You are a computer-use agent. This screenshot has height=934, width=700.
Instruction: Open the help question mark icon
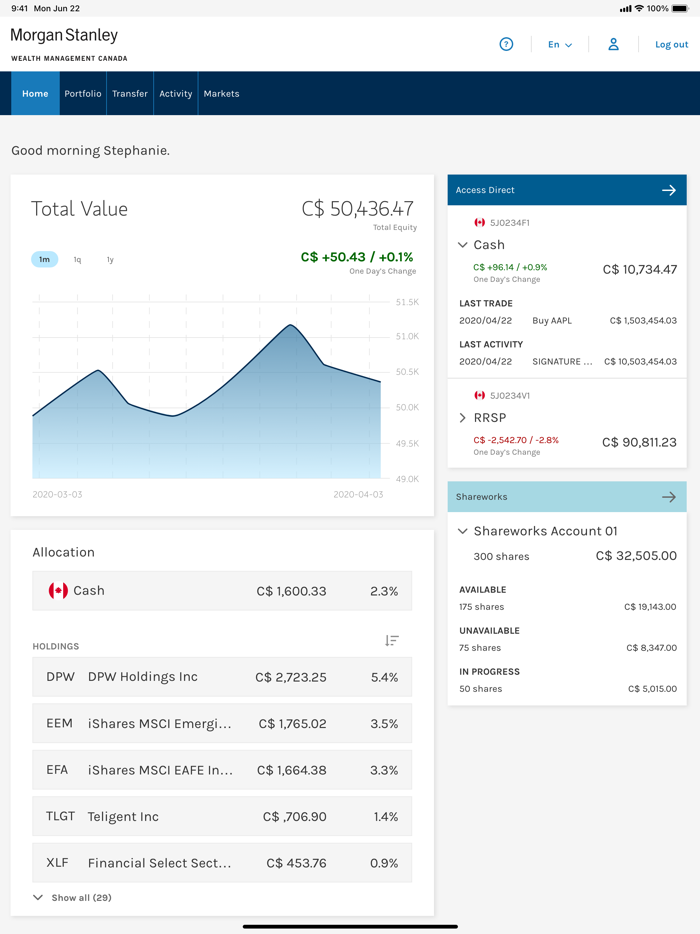pyautogui.click(x=506, y=44)
